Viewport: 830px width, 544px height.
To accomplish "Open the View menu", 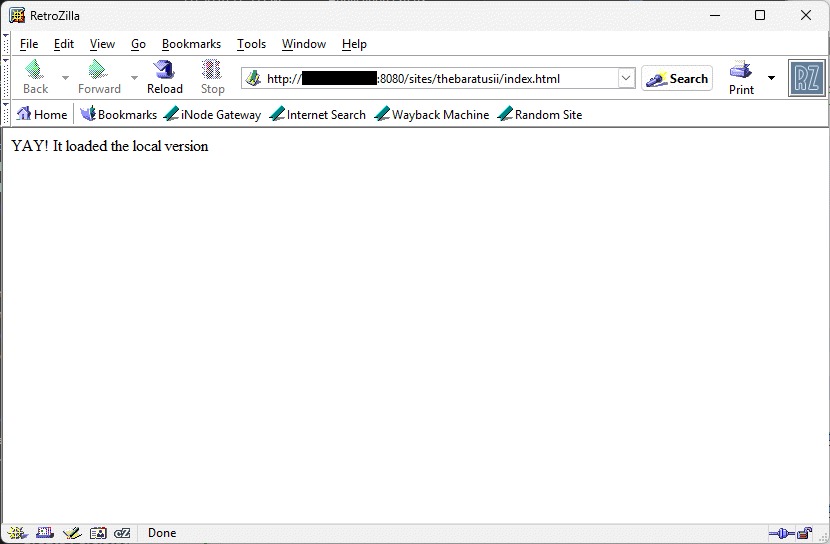I will (102, 44).
